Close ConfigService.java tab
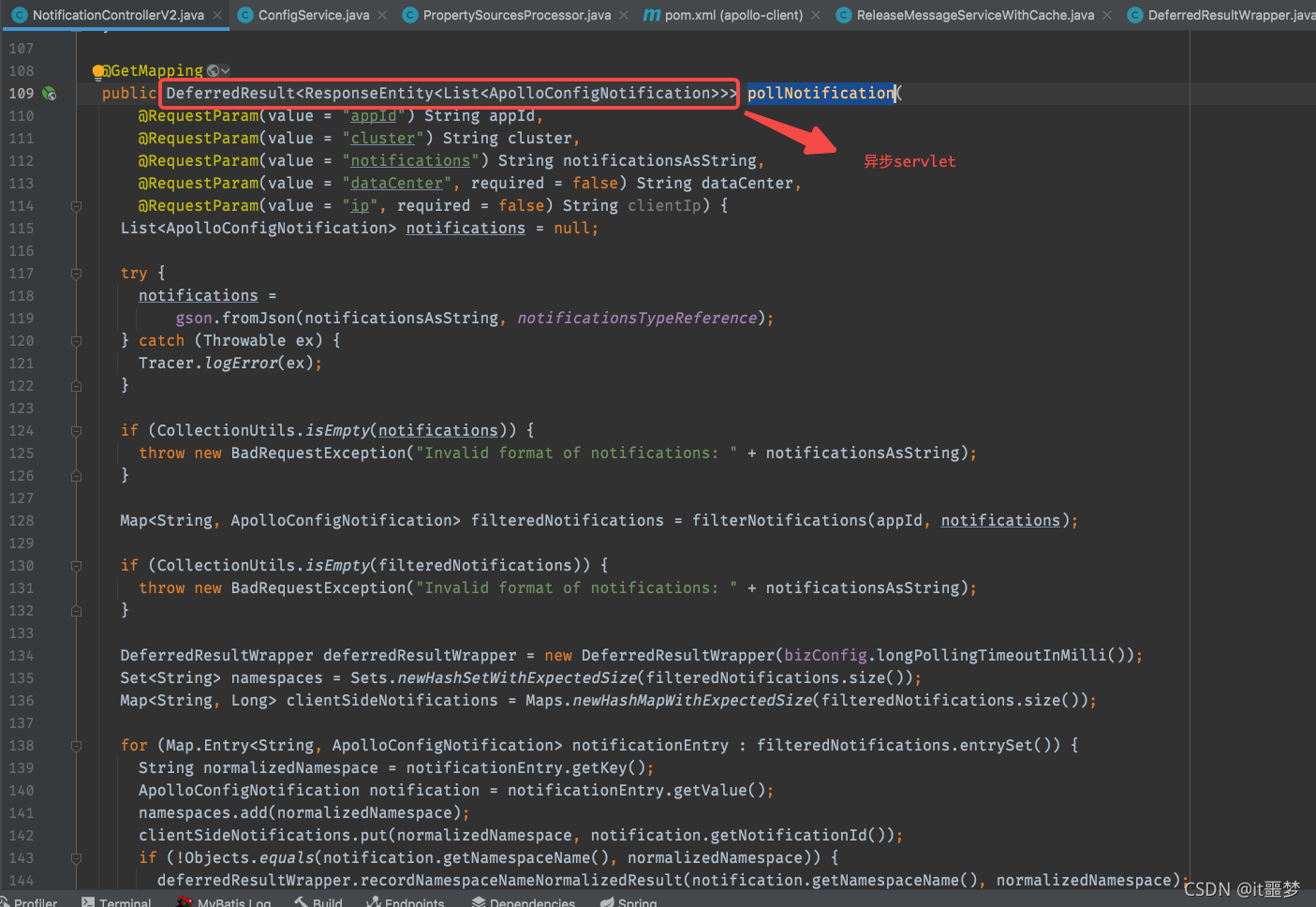Screen dimensions: 1316x907 [x=382, y=15]
